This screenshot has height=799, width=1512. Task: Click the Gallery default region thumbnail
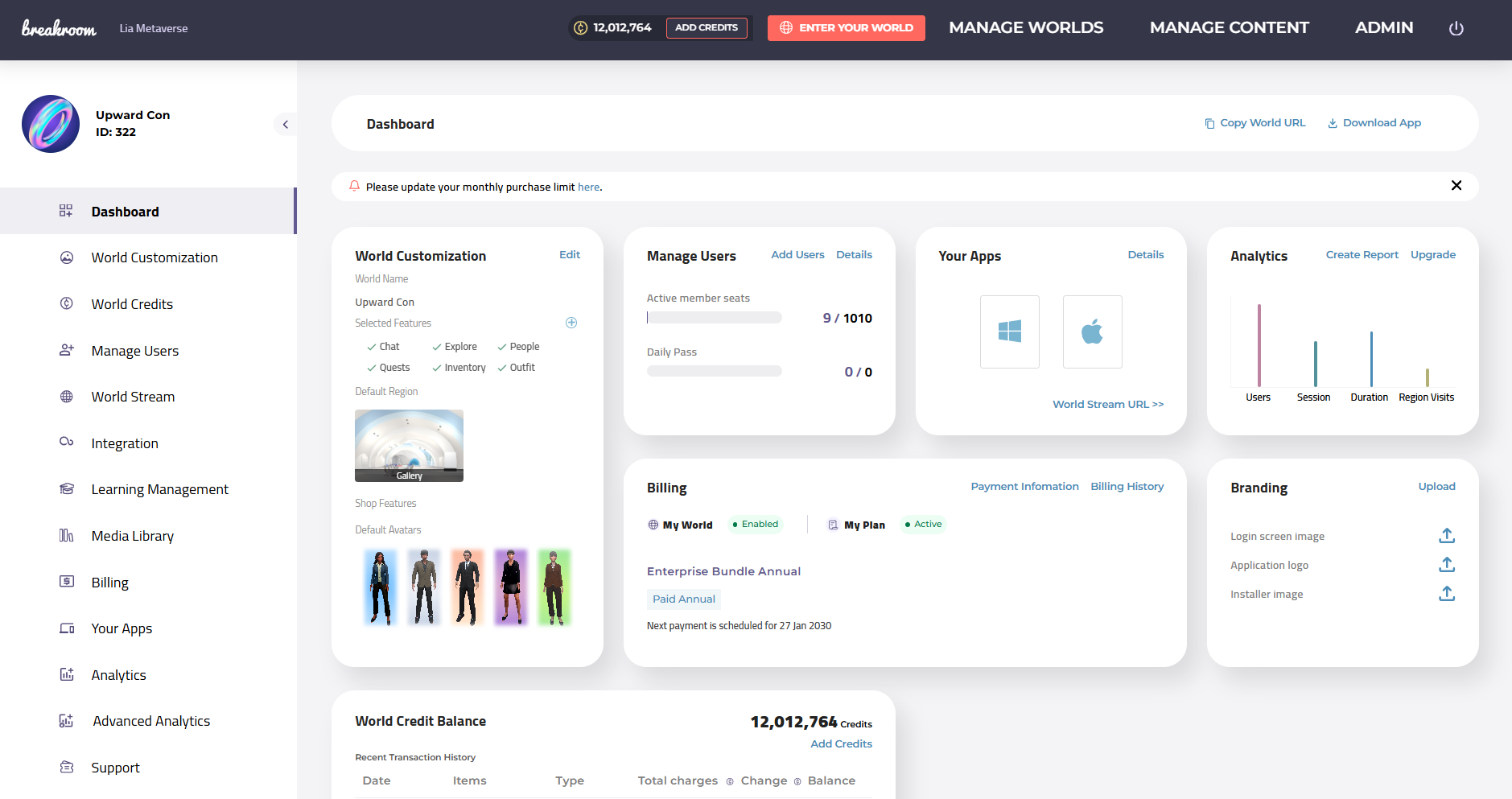coord(409,446)
